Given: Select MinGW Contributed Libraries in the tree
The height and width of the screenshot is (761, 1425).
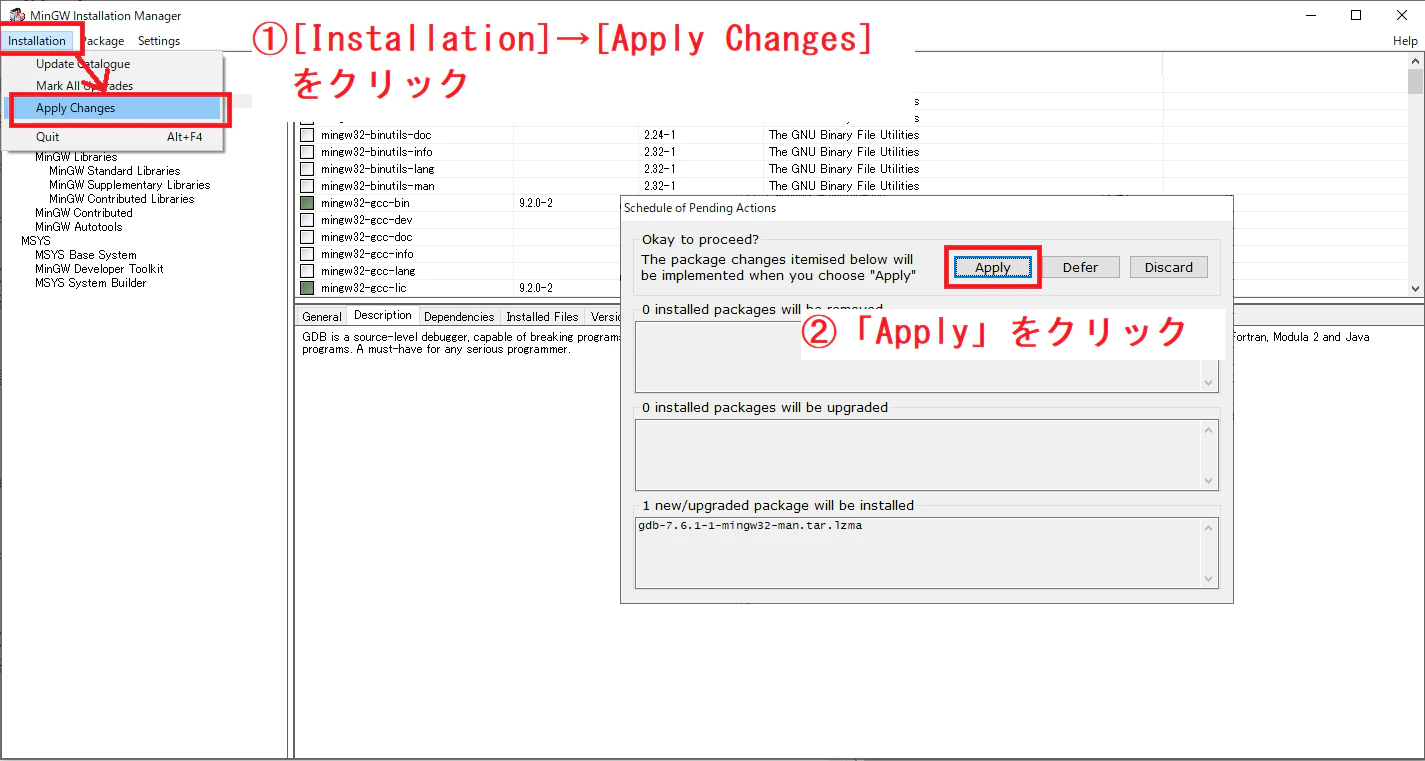Looking at the screenshot, I should coord(122,199).
